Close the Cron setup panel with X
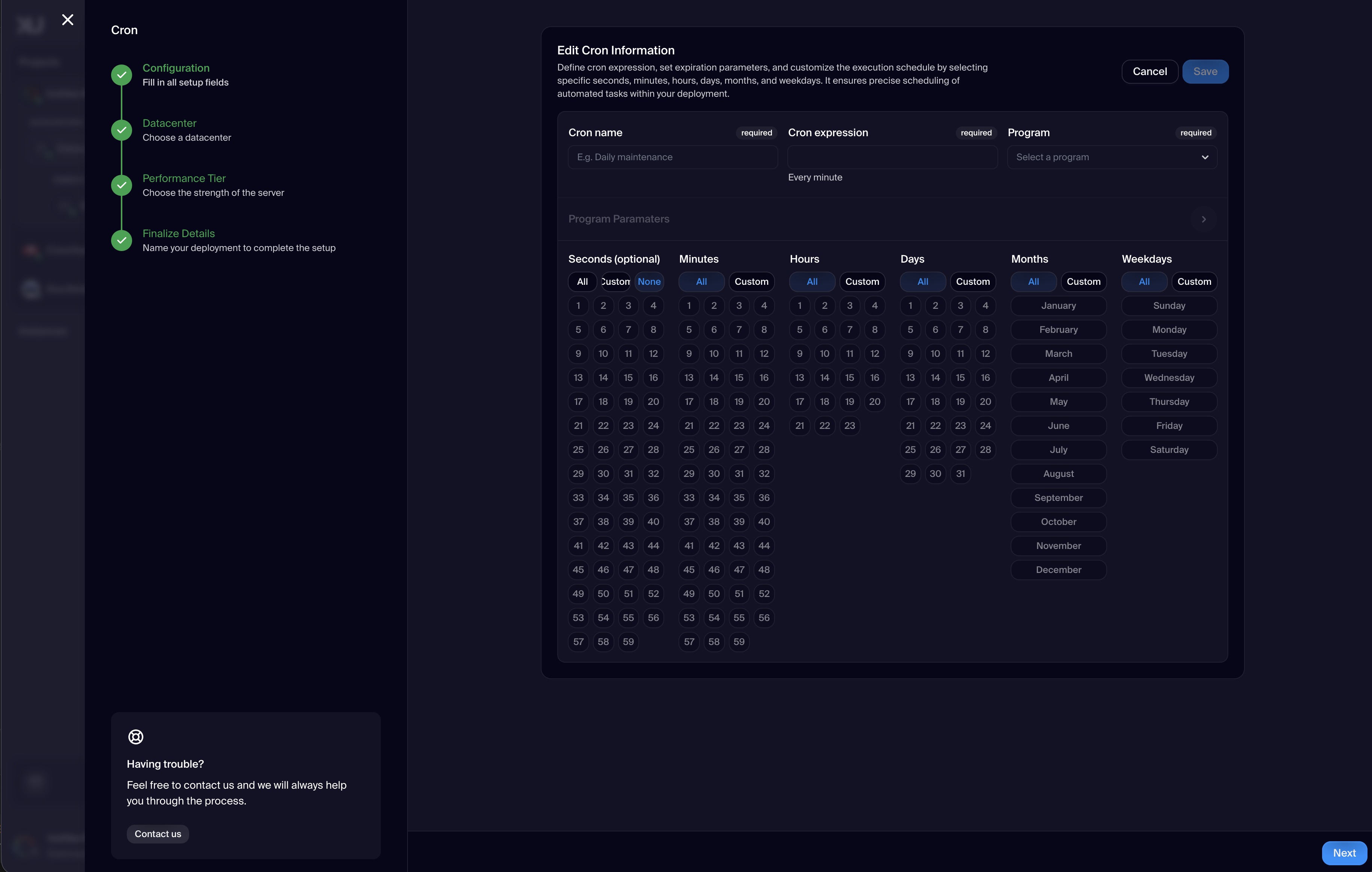 click(68, 20)
